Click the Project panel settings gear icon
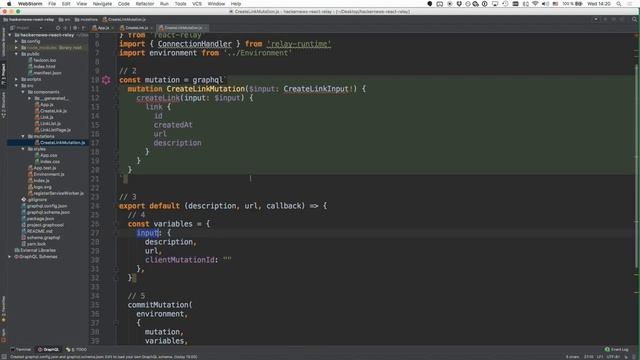Image resolution: width=640 pixels, height=360 pixels. point(76,28)
